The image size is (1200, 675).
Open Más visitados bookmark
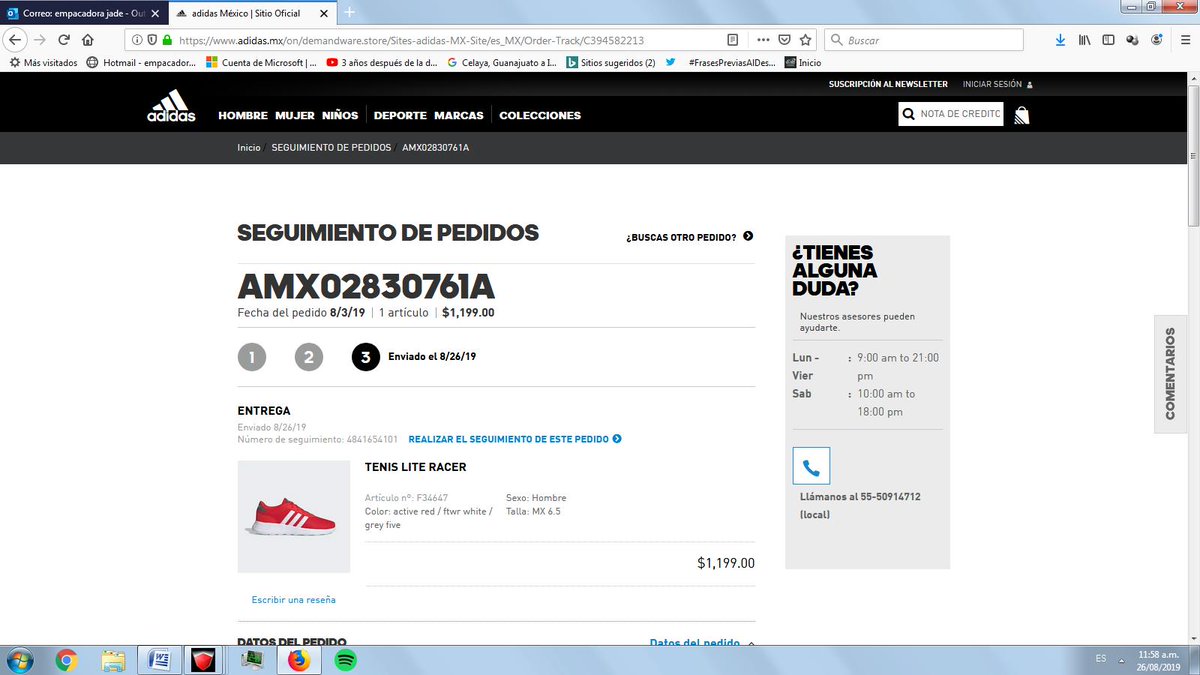coord(43,62)
